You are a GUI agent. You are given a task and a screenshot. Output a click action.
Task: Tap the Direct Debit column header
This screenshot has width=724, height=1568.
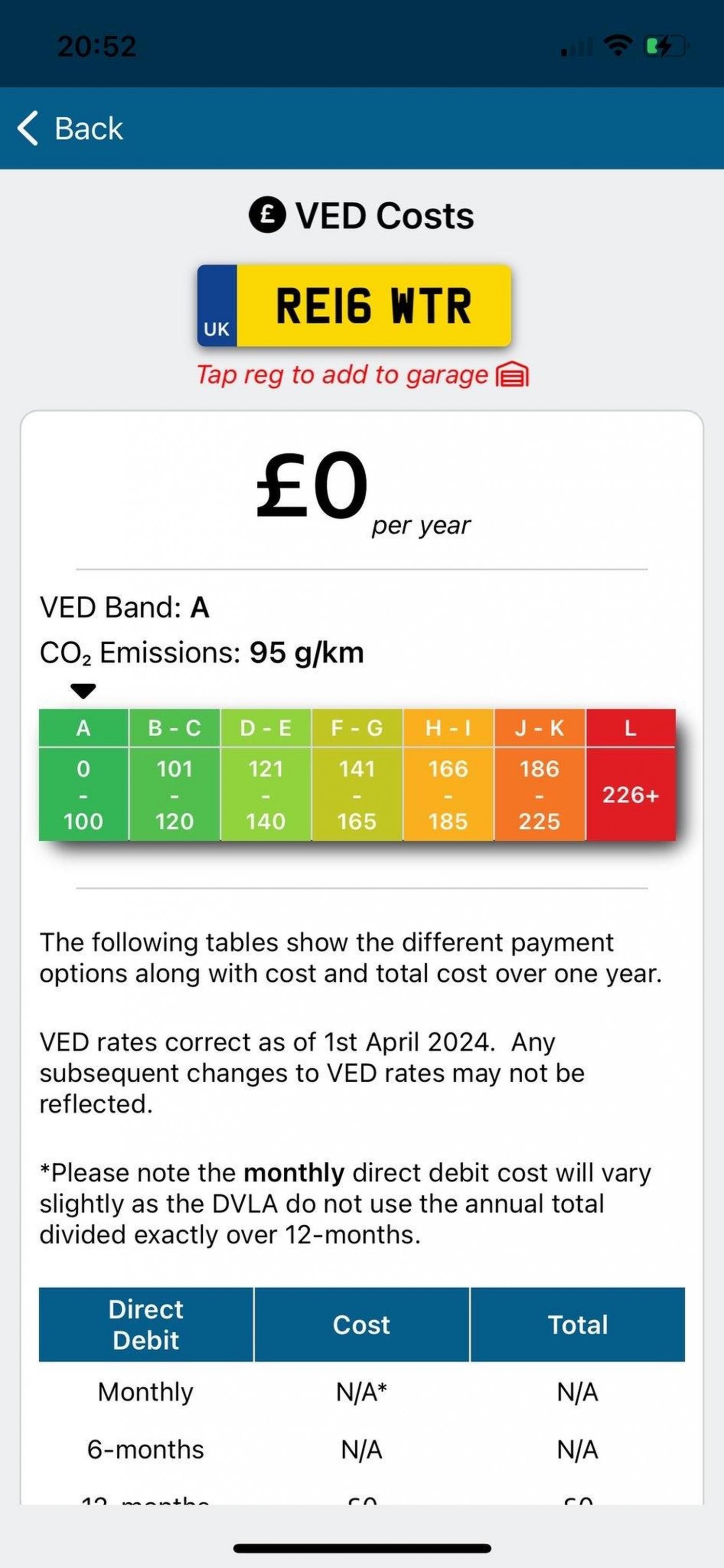click(x=146, y=1325)
